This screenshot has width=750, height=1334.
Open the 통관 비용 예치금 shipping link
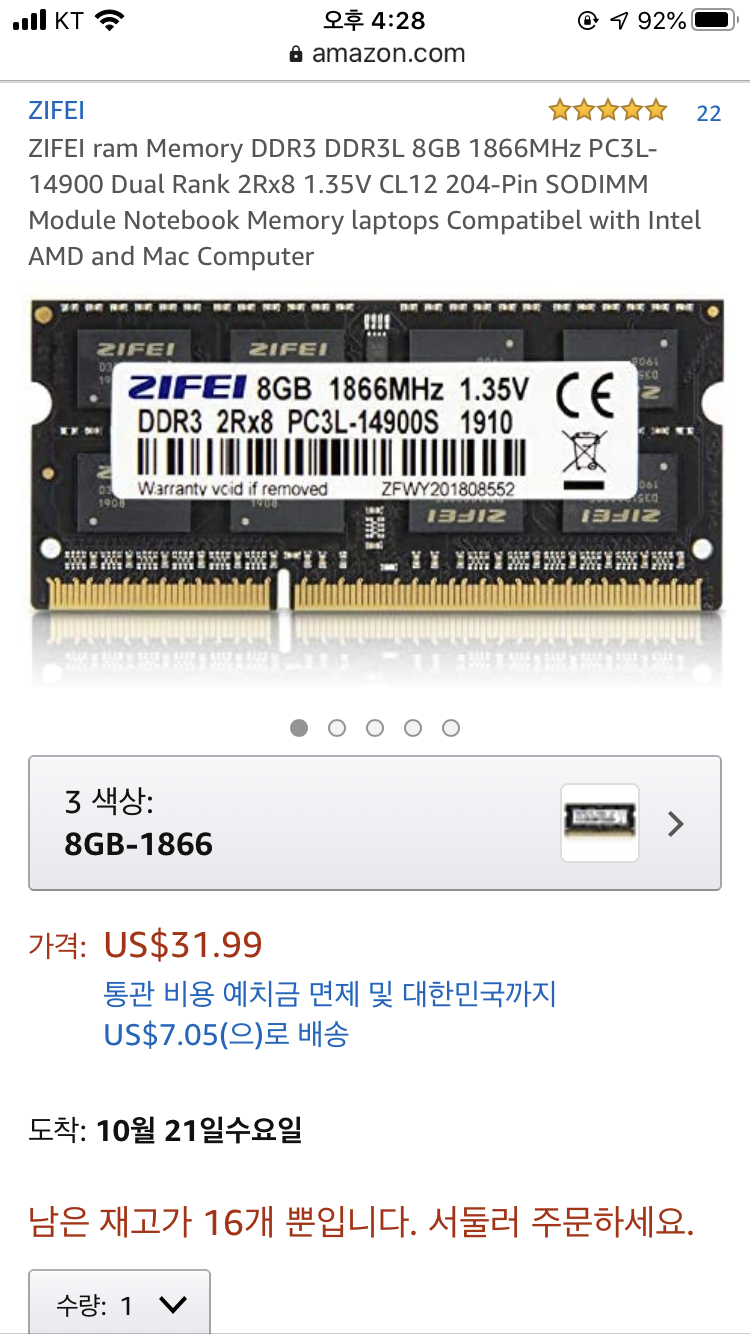(330, 1014)
